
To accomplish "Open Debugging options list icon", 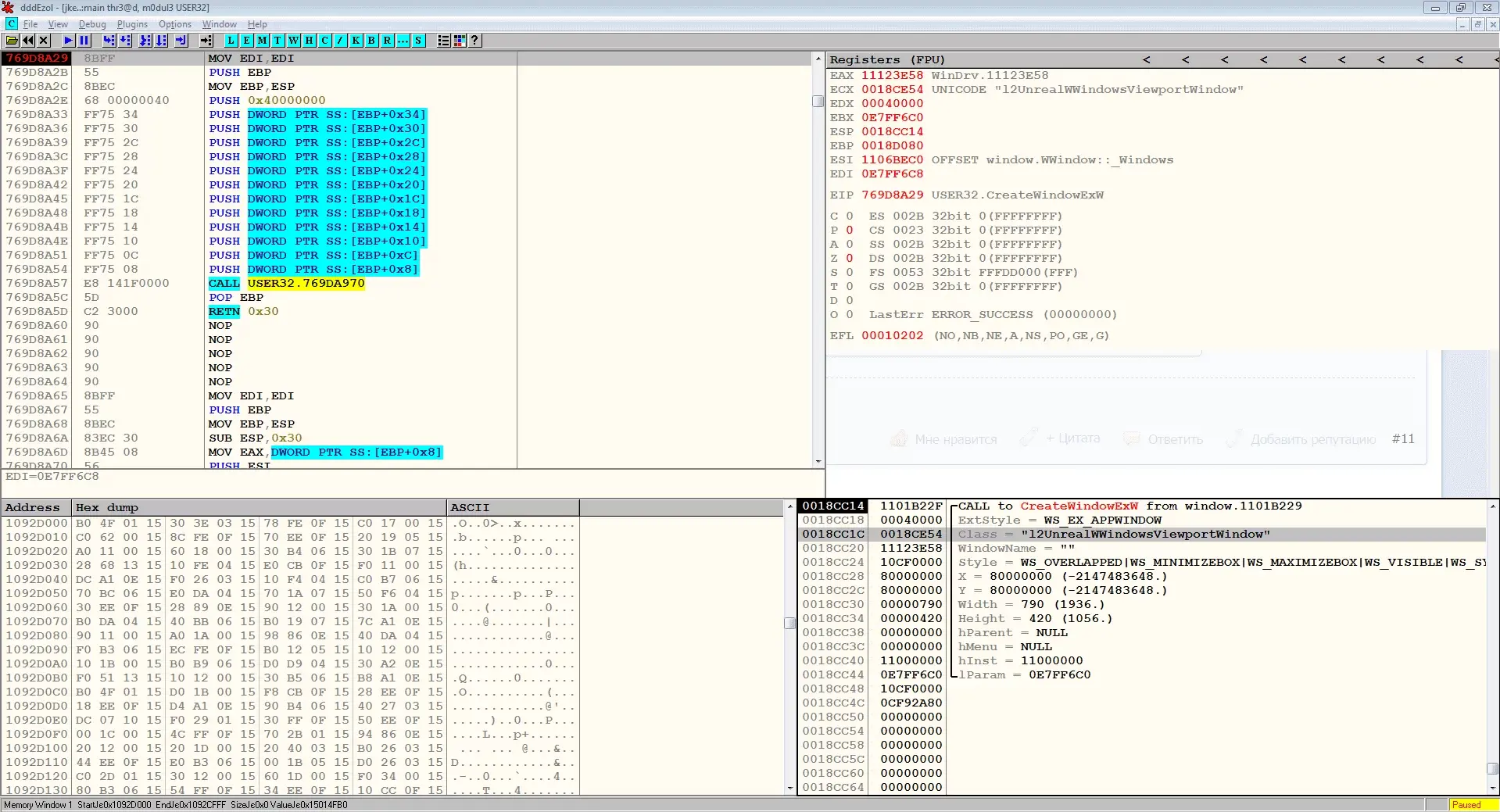I will 443,41.
